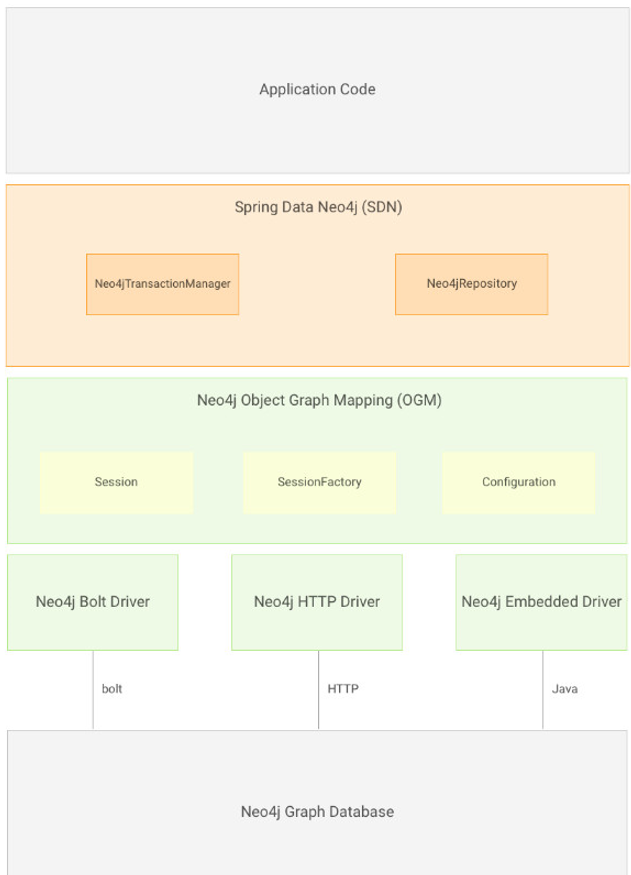Click the Neo4jRepository box
The width and height of the screenshot is (631, 875).
click(471, 284)
